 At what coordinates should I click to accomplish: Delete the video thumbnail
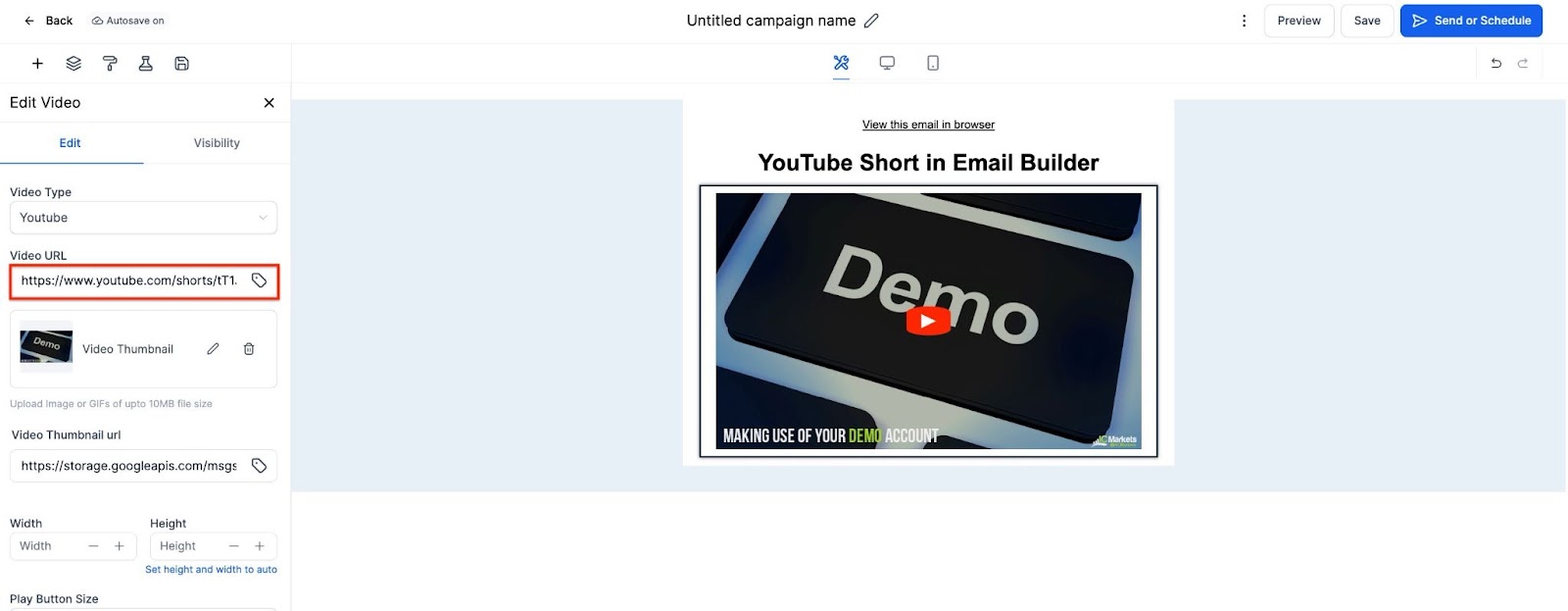point(249,349)
